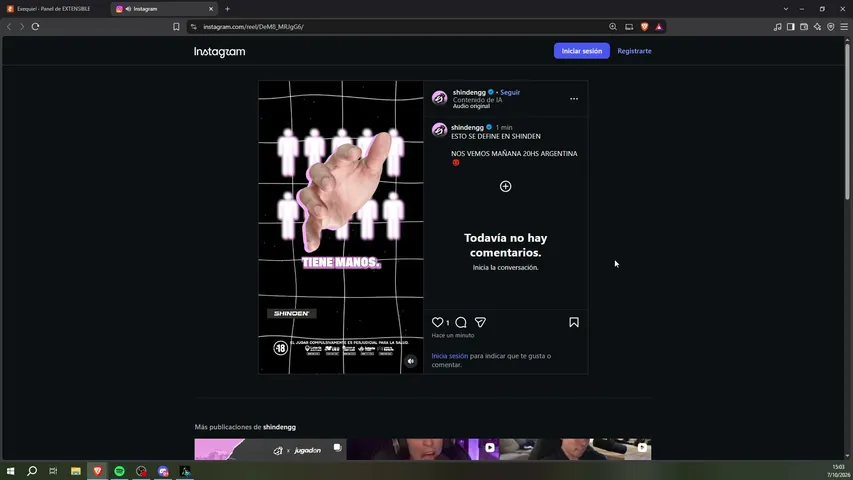Viewport: 853px width, 480px height.
Task: Open second related reel thumbnail
Action: point(423,450)
